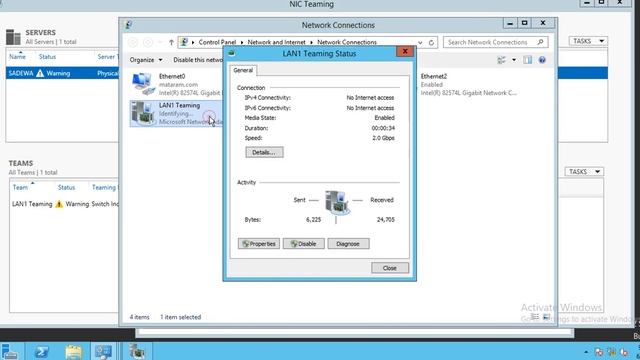Viewport: 640px width, 360px height.
Task: Open Help question mark icon
Action: (x=542, y=60)
